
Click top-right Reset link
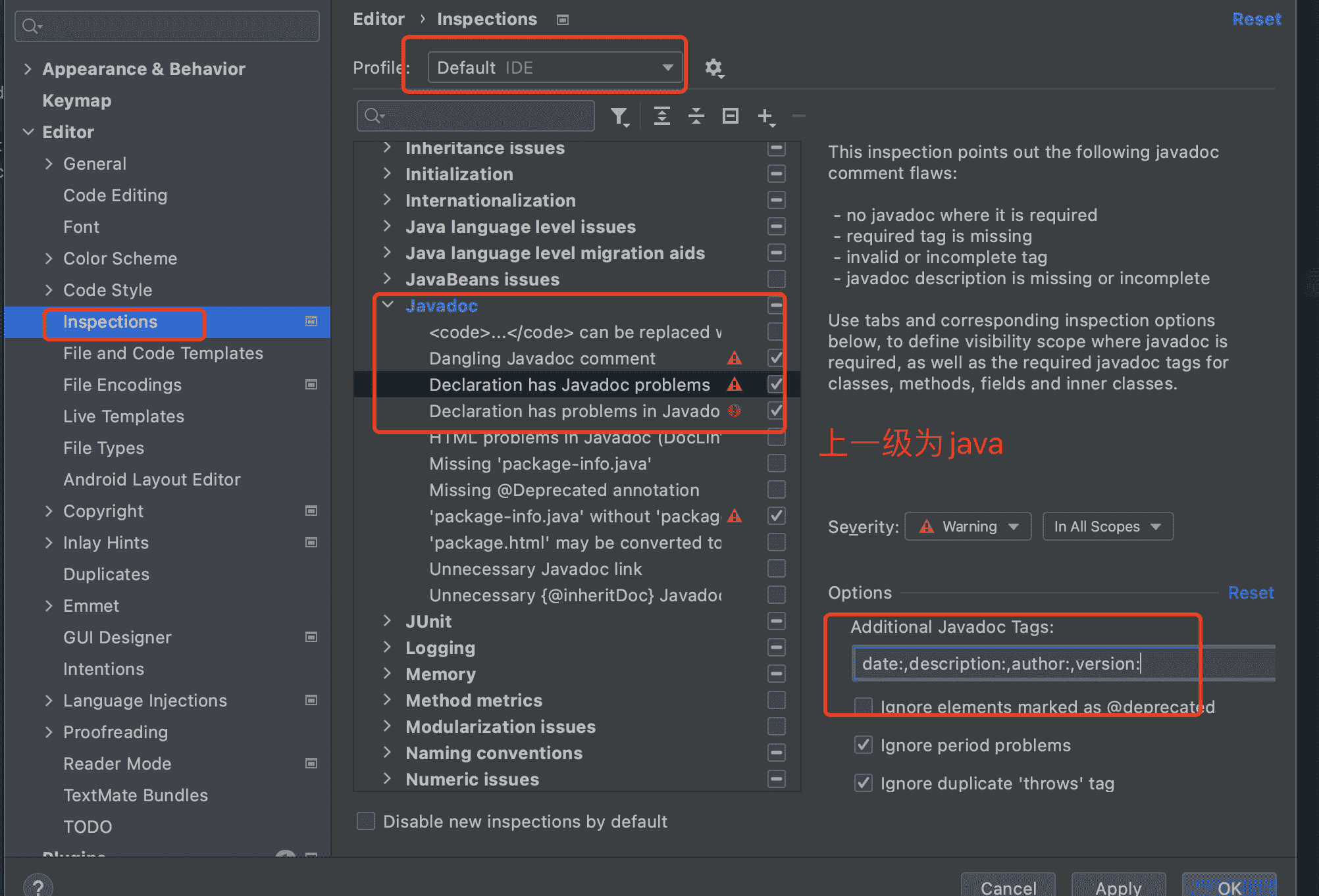pos(1256,19)
